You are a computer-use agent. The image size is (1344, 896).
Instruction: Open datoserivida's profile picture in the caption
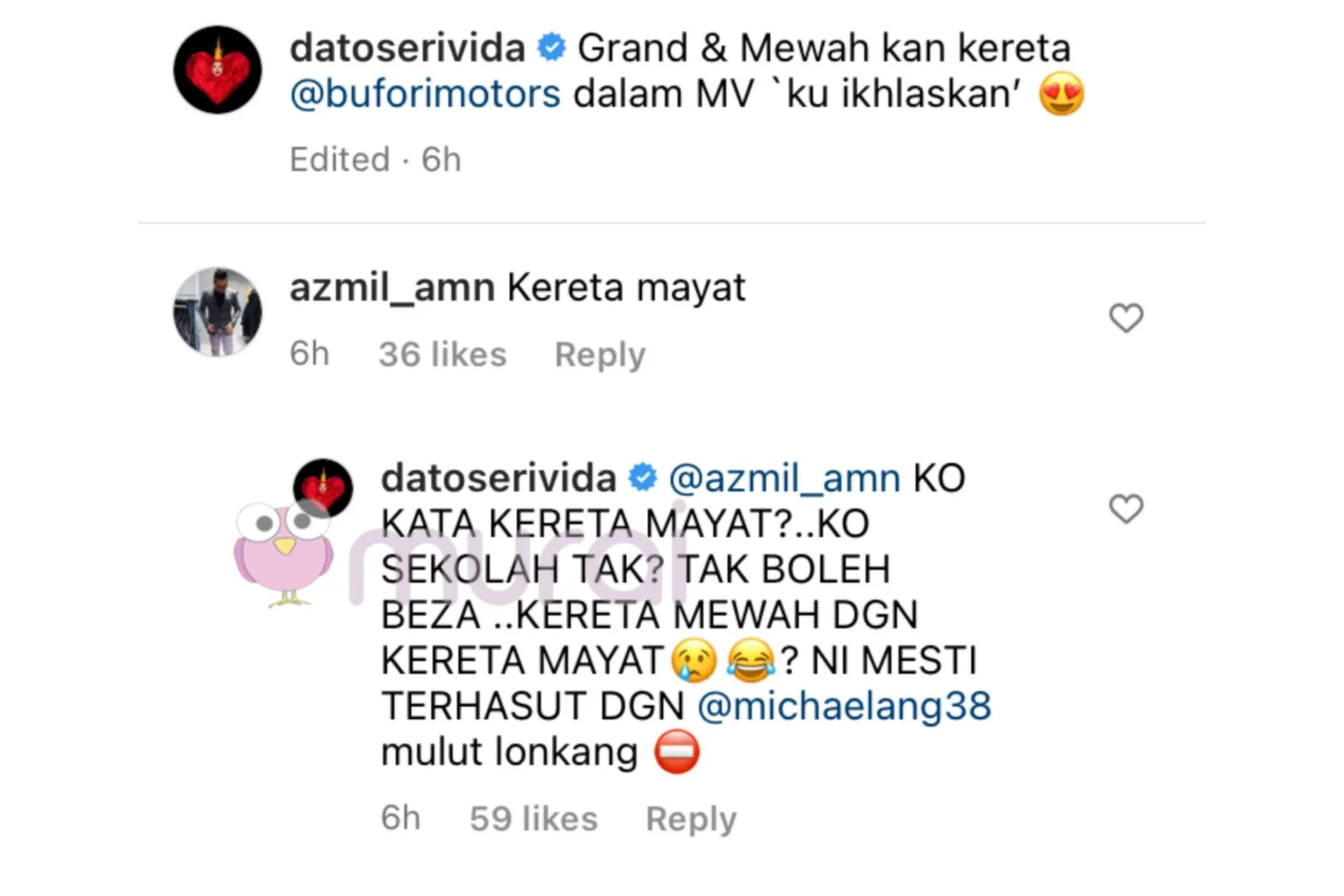[218, 70]
